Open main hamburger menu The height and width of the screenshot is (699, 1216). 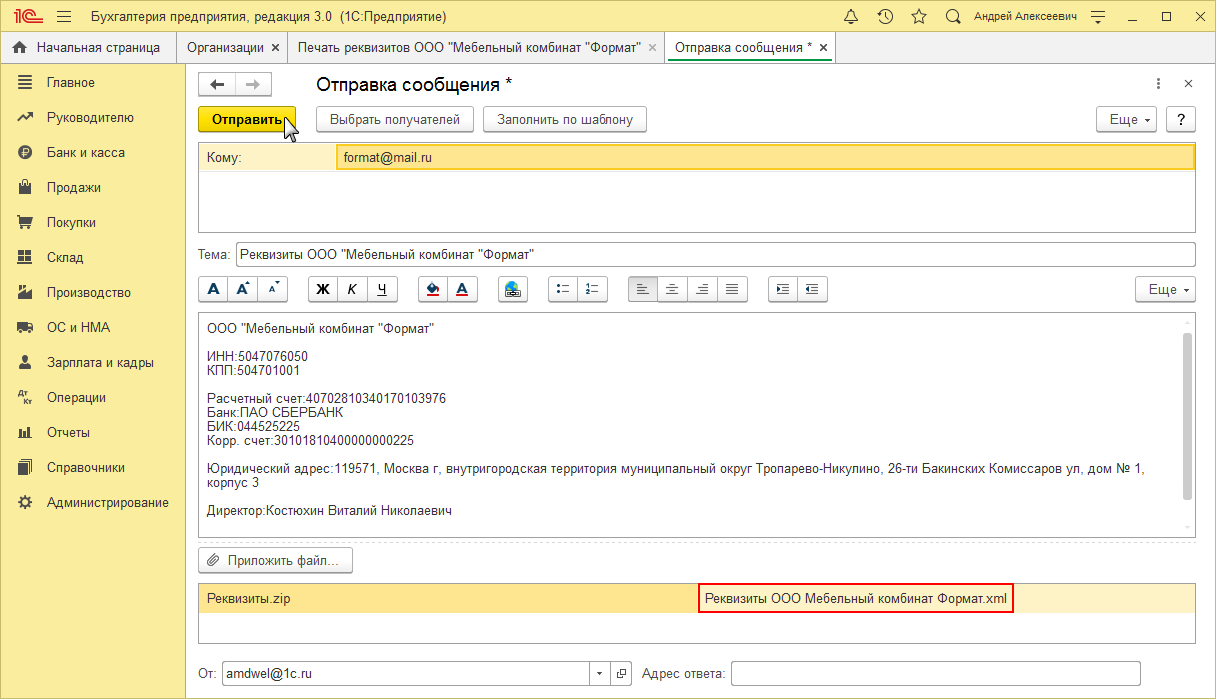pos(64,17)
